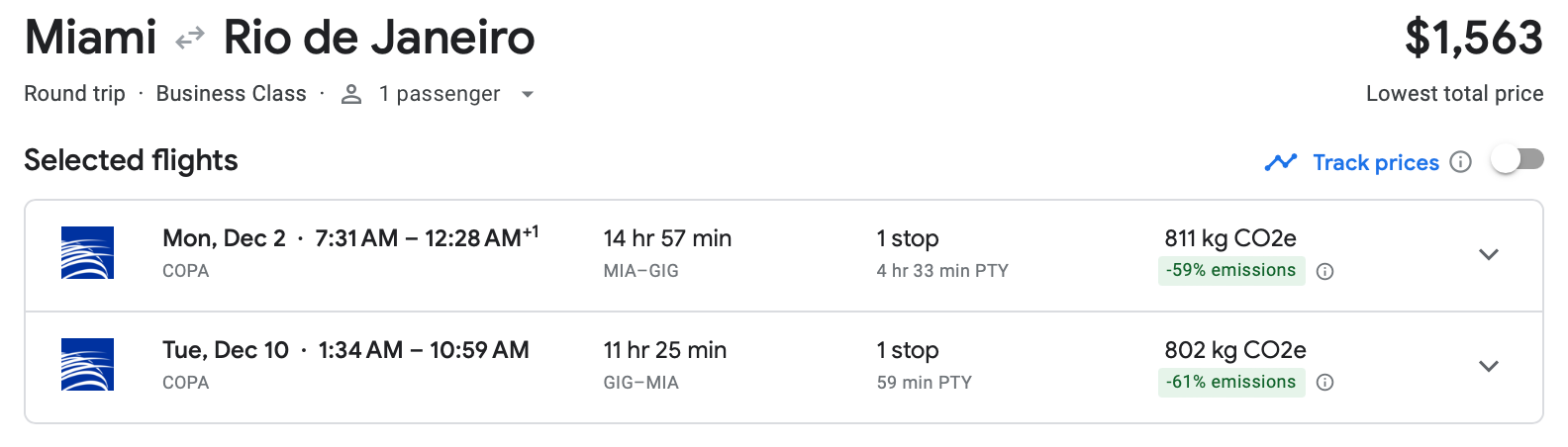Image resolution: width=1568 pixels, height=447 pixels.
Task: Click the -59% emissions badge
Action: tap(1230, 271)
